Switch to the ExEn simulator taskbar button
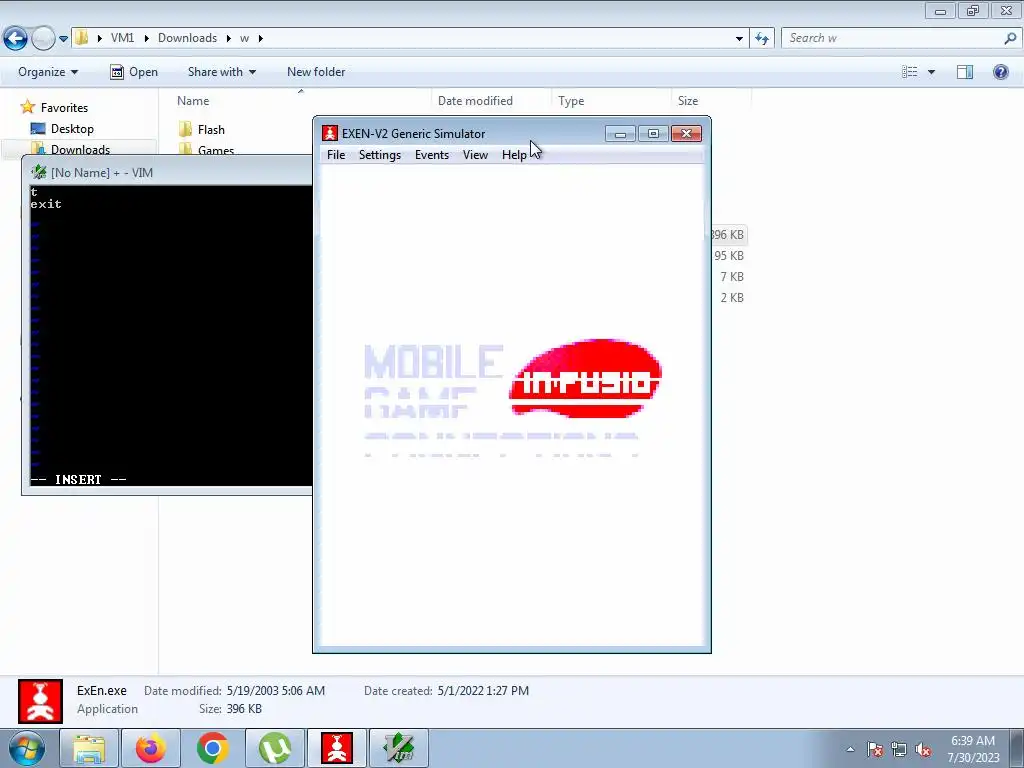Screen dimensions: 1024x768 pos(336,748)
